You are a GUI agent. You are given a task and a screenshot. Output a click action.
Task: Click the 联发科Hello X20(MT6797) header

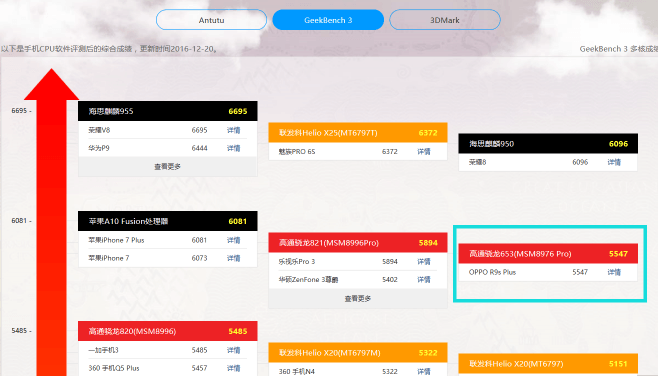point(548,363)
